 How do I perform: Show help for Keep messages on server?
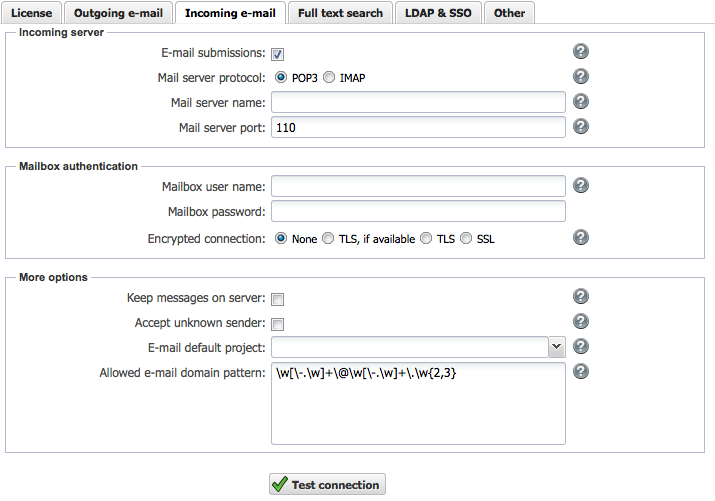pos(581,296)
